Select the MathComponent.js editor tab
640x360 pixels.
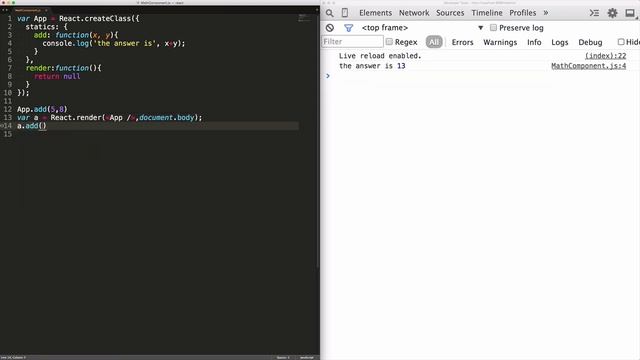30,10
